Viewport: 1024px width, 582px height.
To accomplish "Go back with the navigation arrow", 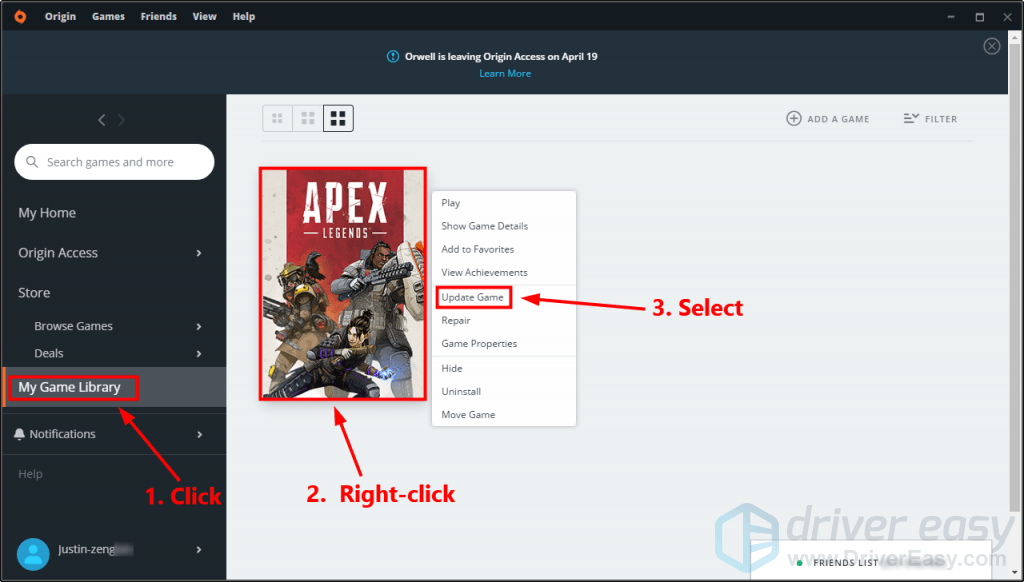I will (x=101, y=120).
